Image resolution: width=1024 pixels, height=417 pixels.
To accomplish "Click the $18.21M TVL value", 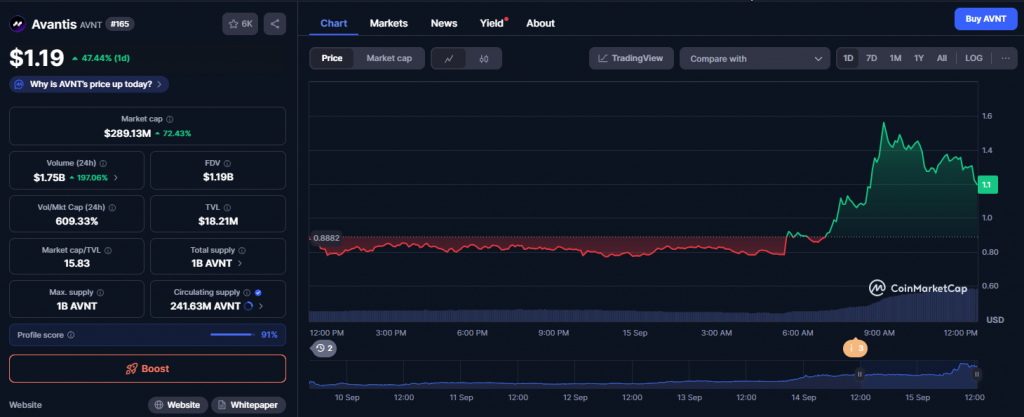I will tap(218, 221).
